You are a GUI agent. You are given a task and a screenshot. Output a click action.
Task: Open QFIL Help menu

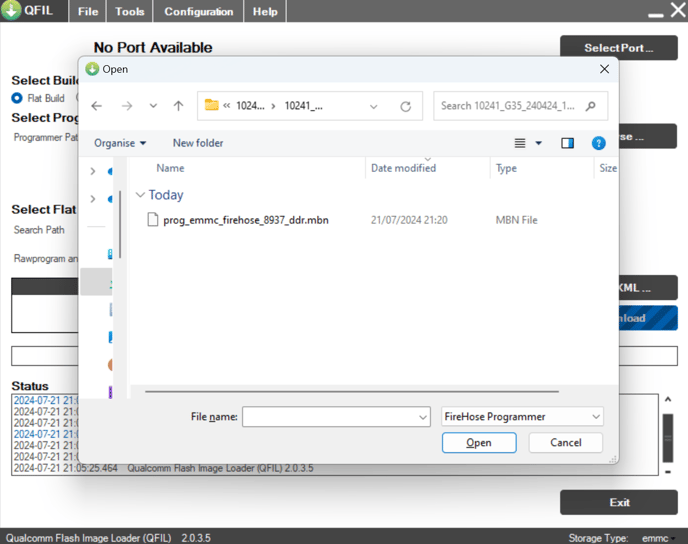265,11
